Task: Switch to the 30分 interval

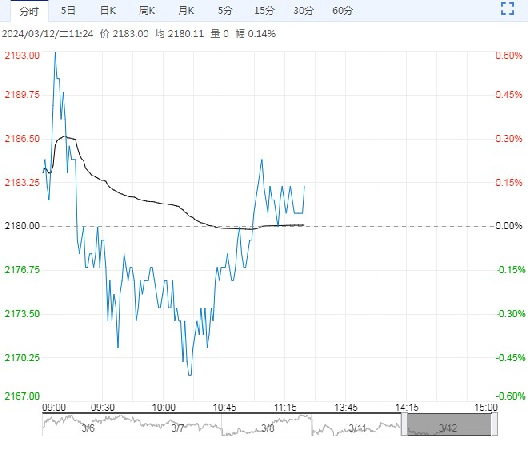Action: (x=303, y=11)
